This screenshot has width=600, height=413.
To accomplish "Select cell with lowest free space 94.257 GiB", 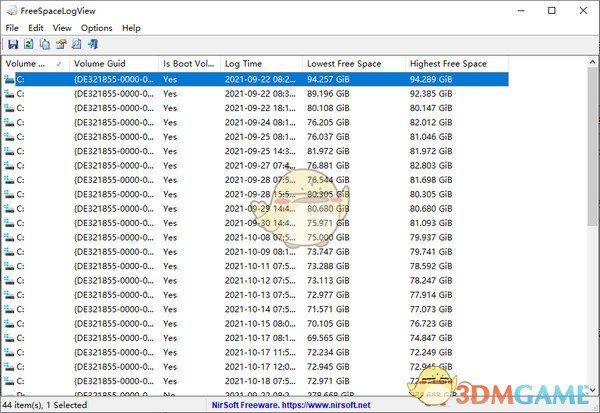I will 328,79.
